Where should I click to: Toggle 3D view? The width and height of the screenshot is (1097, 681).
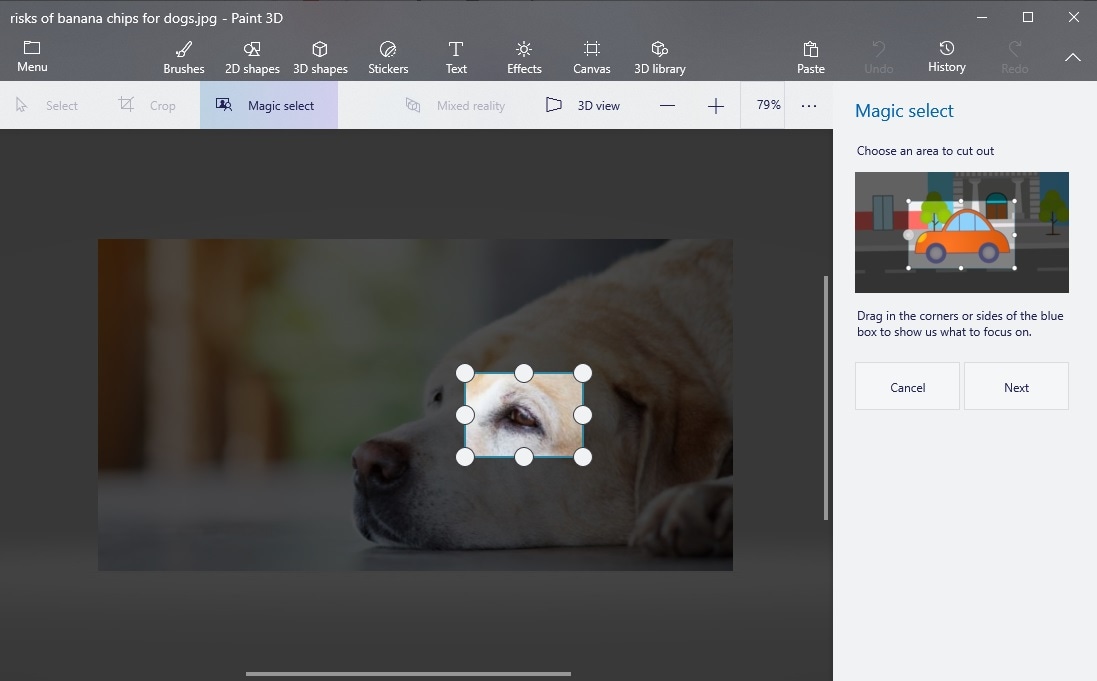click(x=583, y=106)
